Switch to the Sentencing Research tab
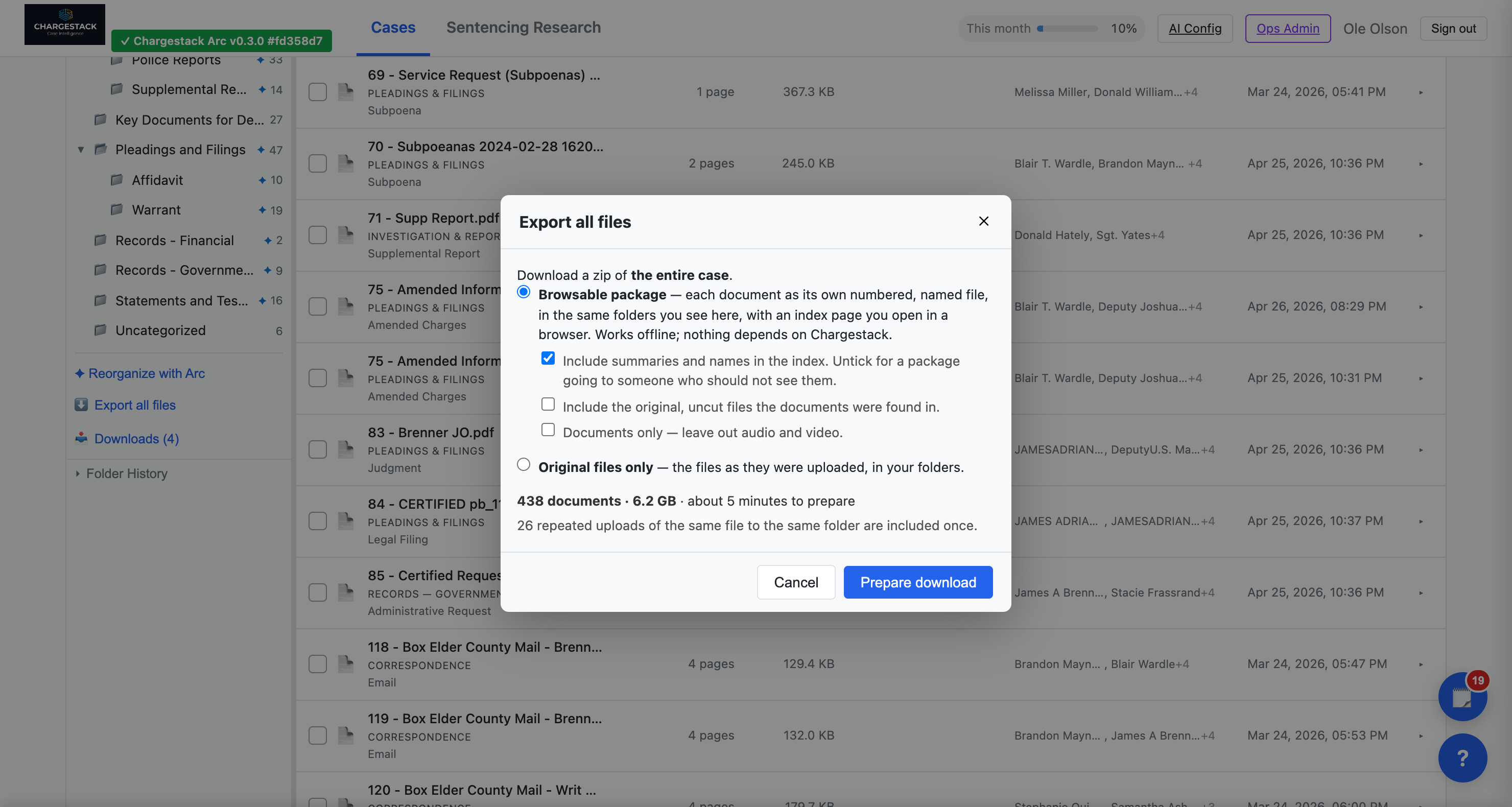The width and height of the screenshot is (1512, 807). click(523, 28)
